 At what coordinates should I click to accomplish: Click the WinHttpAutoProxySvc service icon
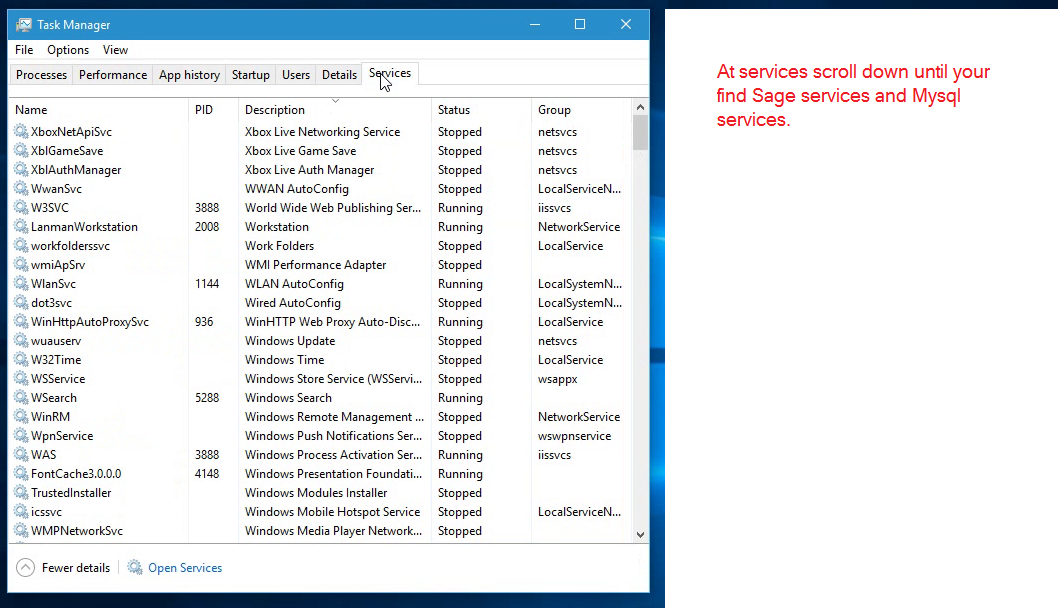tap(21, 322)
